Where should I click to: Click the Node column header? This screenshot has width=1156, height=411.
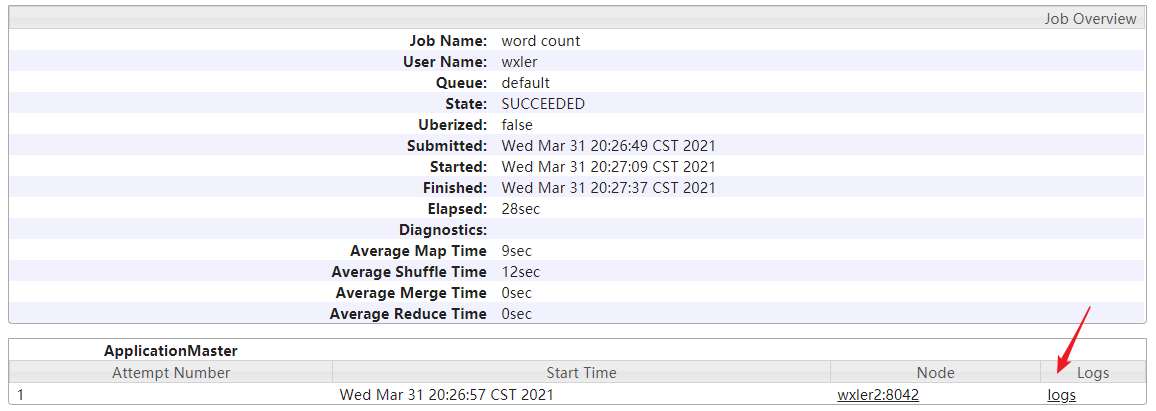[935, 373]
